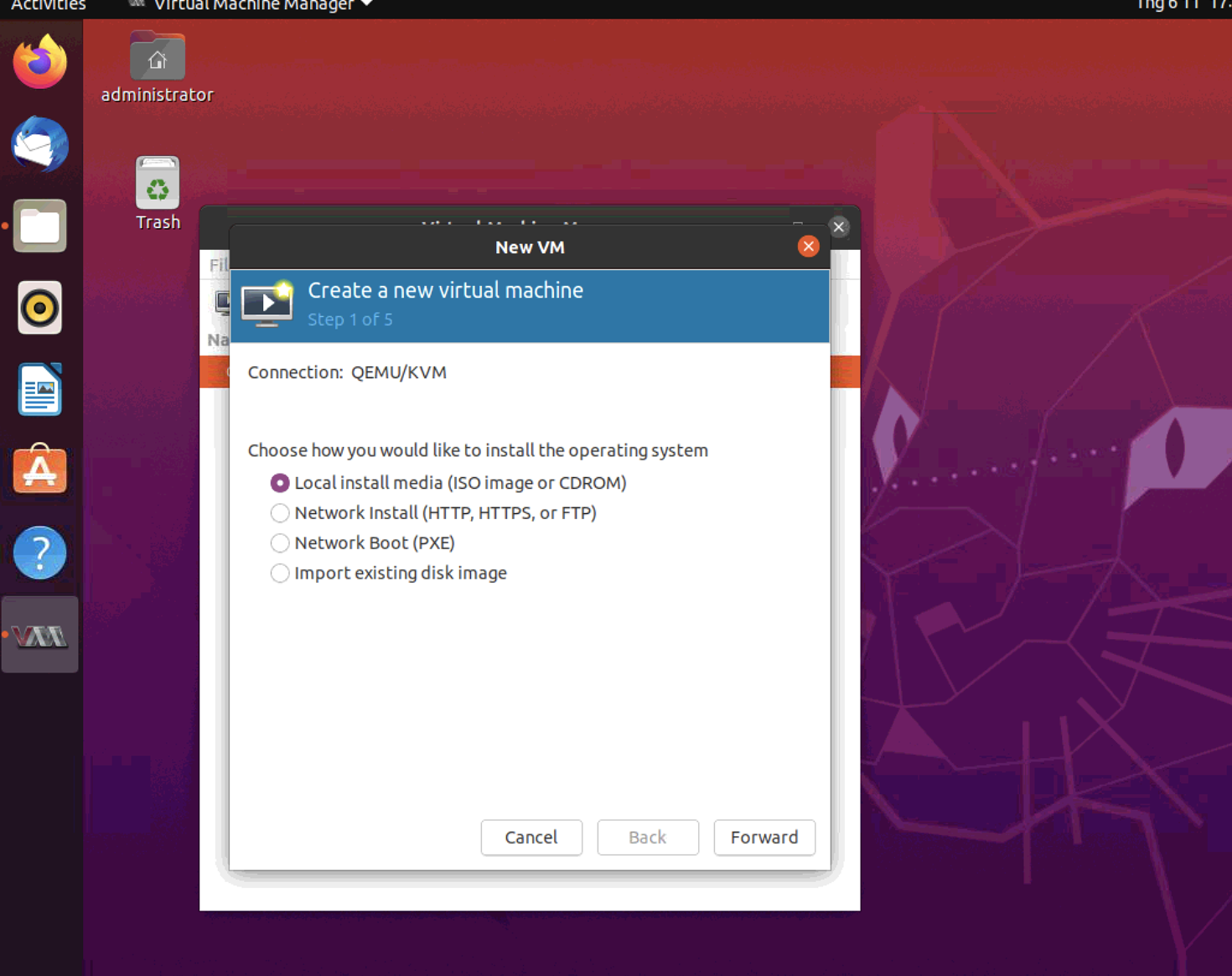Launch Thunderbird mail from the dock
Viewport: 1232px width, 976px height.
(x=39, y=144)
